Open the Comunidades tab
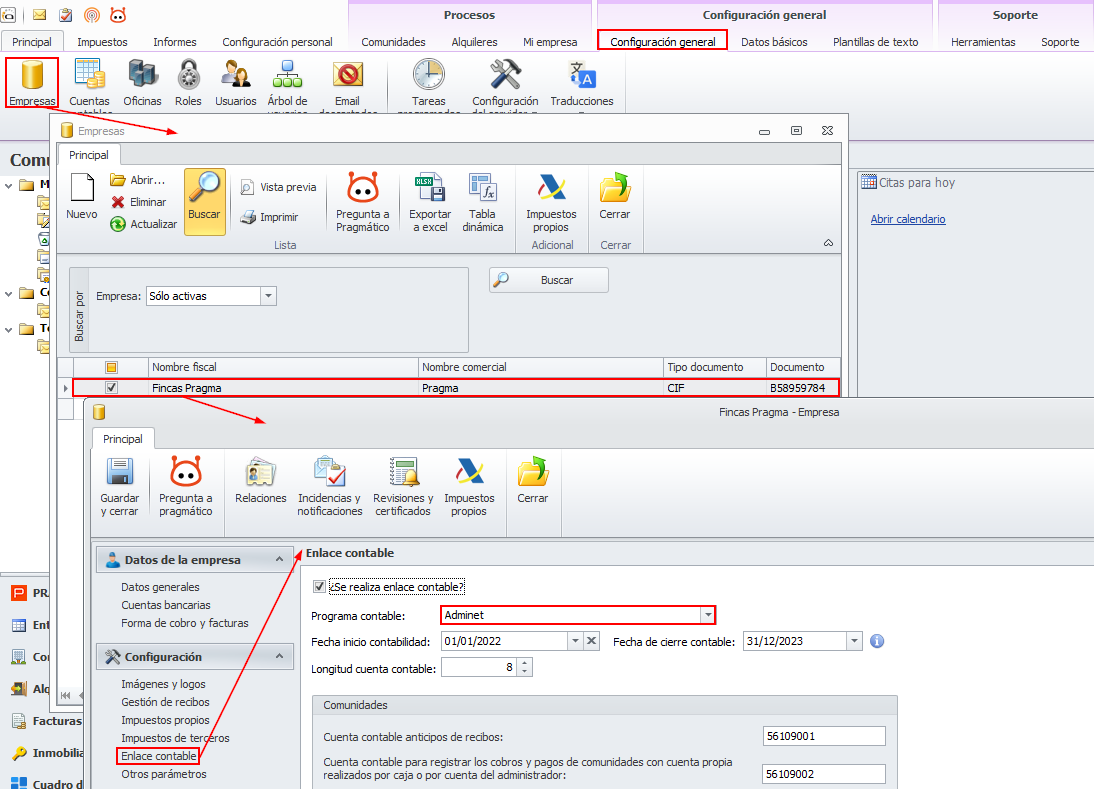The image size is (1094, 789). pos(393,42)
